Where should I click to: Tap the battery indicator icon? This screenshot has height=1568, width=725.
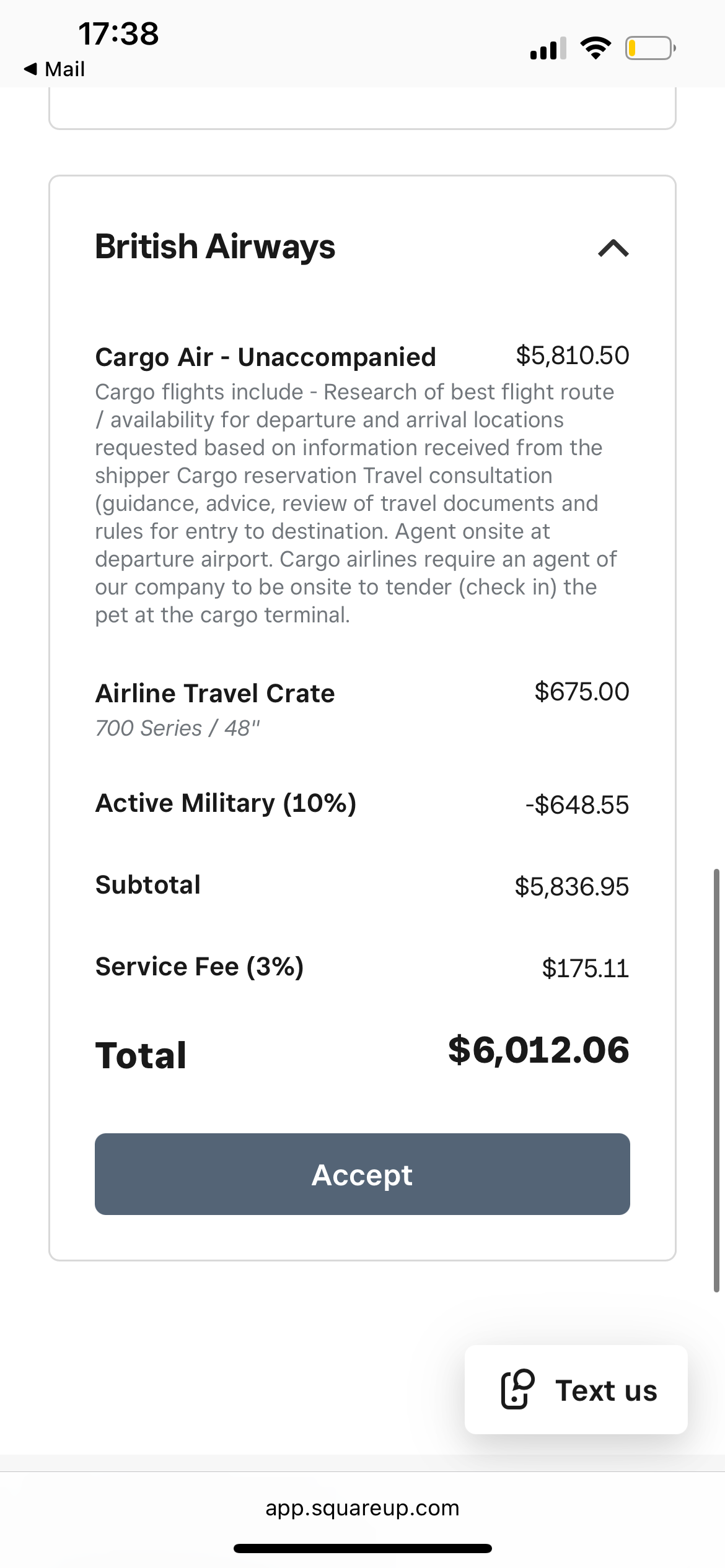pyautogui.click(x=649, y=48)
